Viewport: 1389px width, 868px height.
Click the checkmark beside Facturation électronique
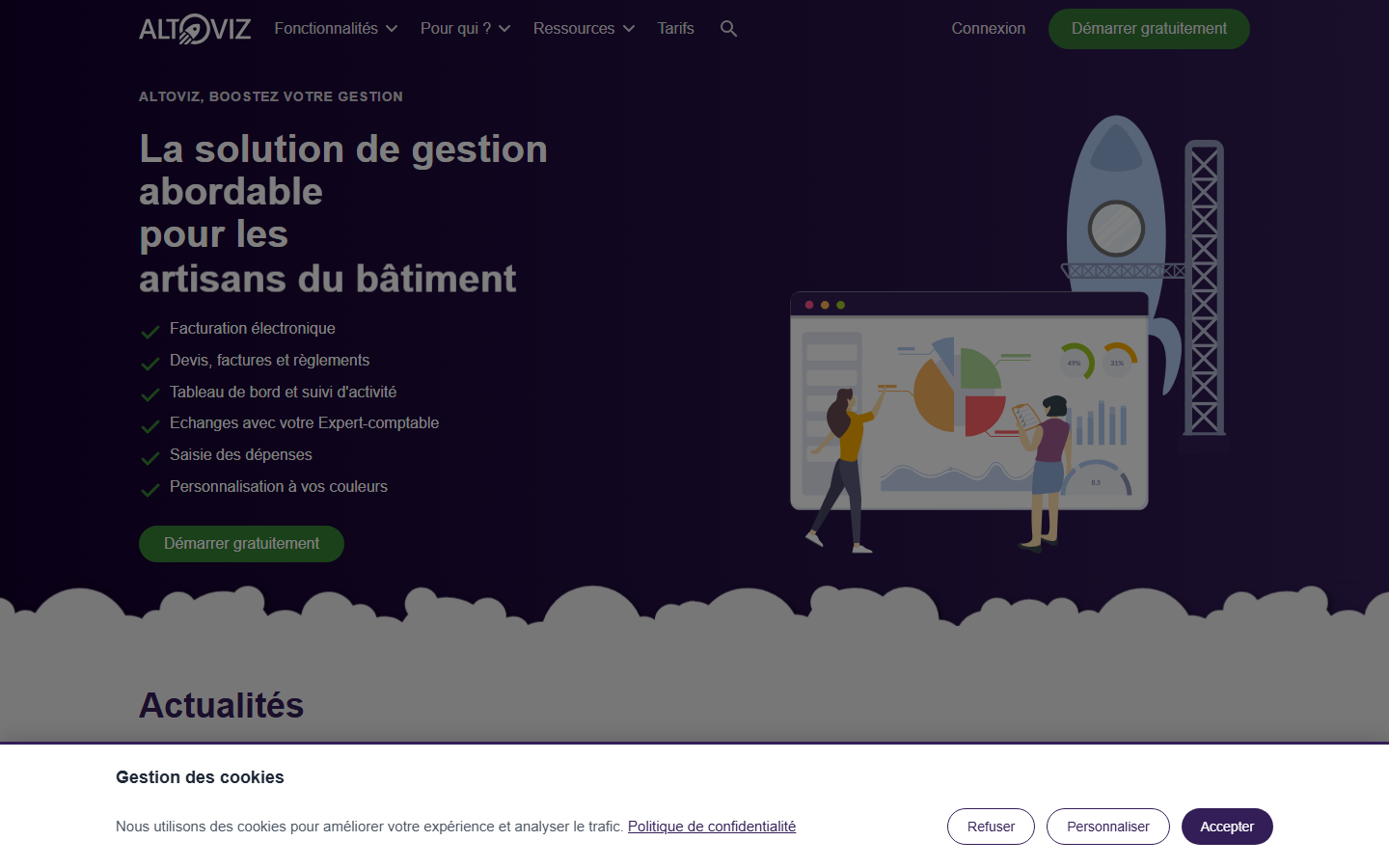(150, 332)
